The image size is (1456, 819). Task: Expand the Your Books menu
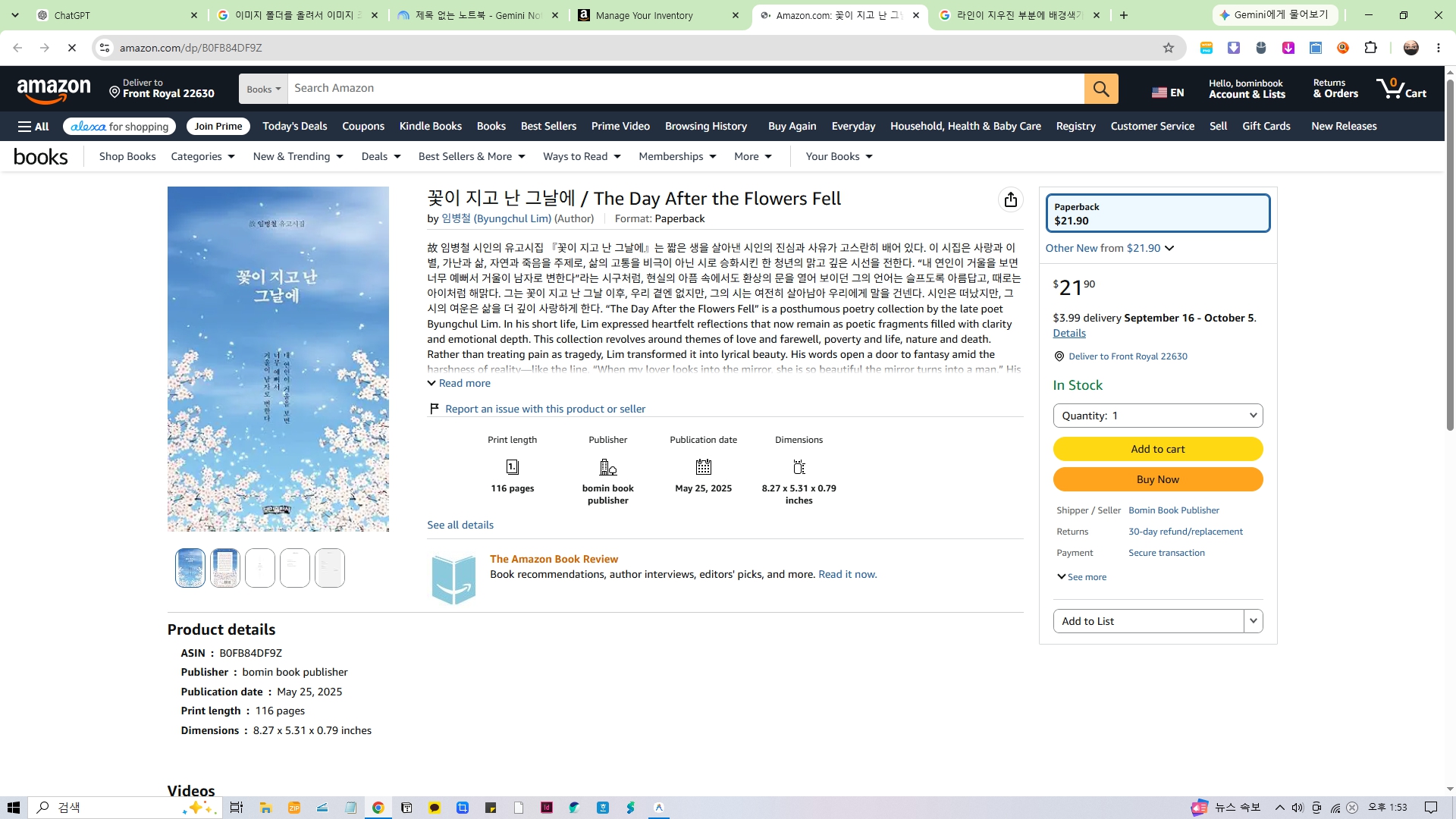coord(839,157)
